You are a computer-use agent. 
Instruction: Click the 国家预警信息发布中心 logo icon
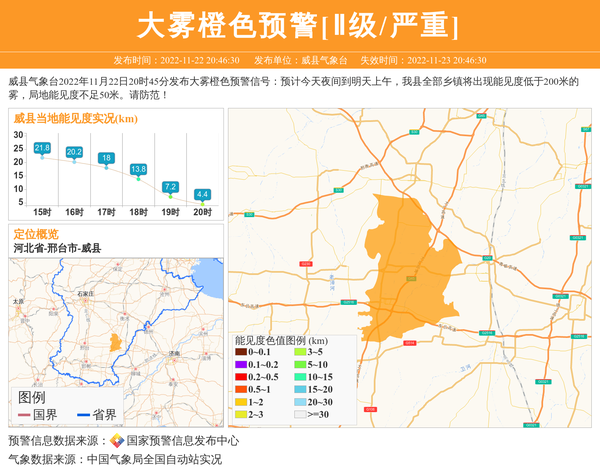click(x=117, y=441)
